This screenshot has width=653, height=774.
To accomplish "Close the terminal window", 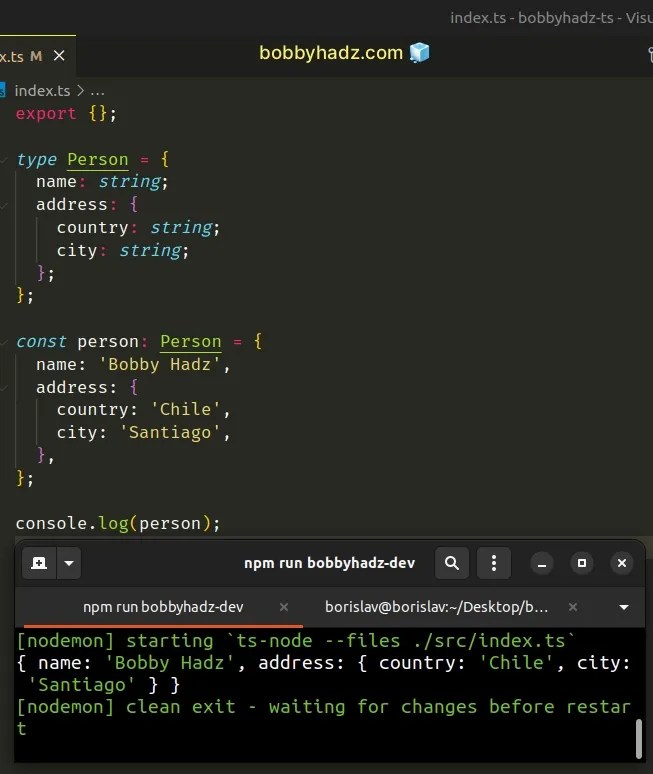I will [622, 563].
